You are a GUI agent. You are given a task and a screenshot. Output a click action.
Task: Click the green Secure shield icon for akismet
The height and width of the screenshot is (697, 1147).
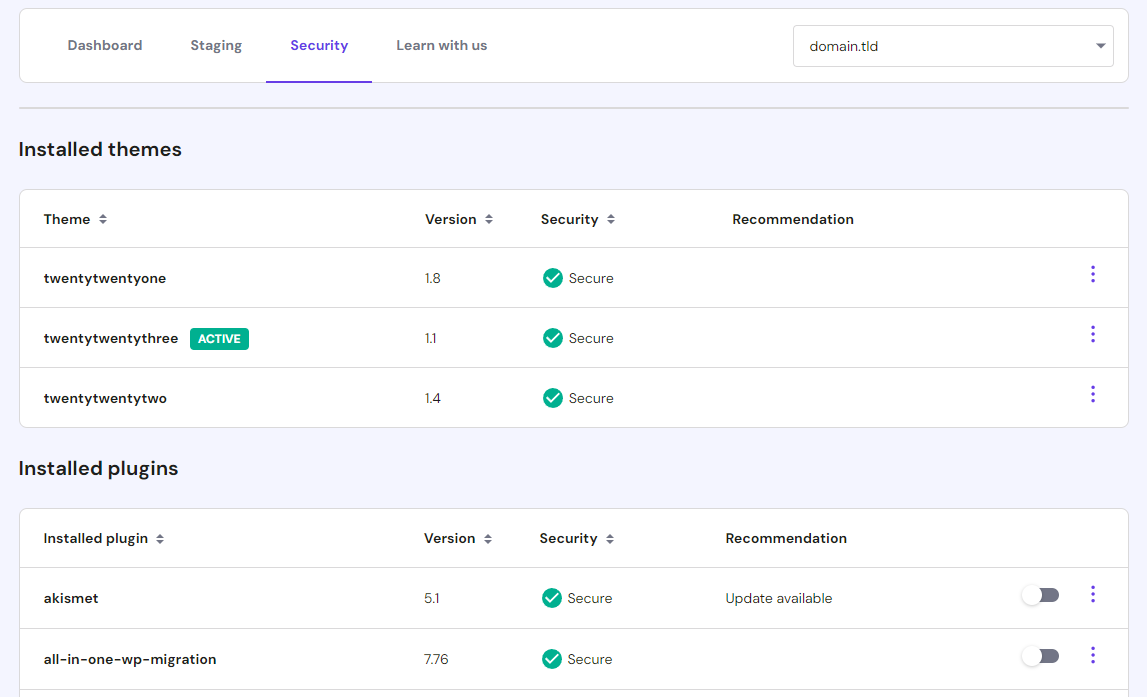552,598
